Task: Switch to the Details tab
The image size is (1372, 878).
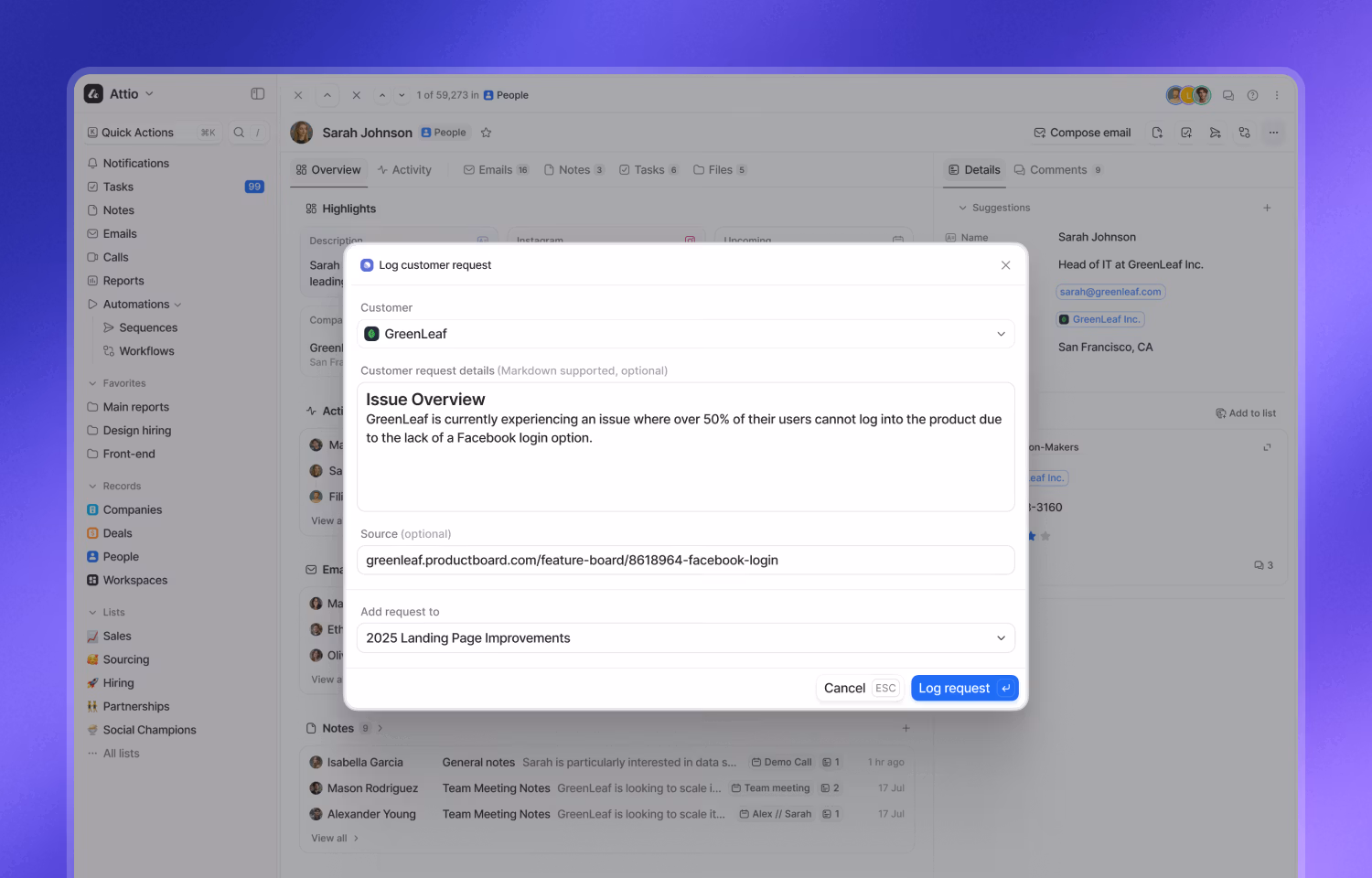Action: (x=974, y=170)
